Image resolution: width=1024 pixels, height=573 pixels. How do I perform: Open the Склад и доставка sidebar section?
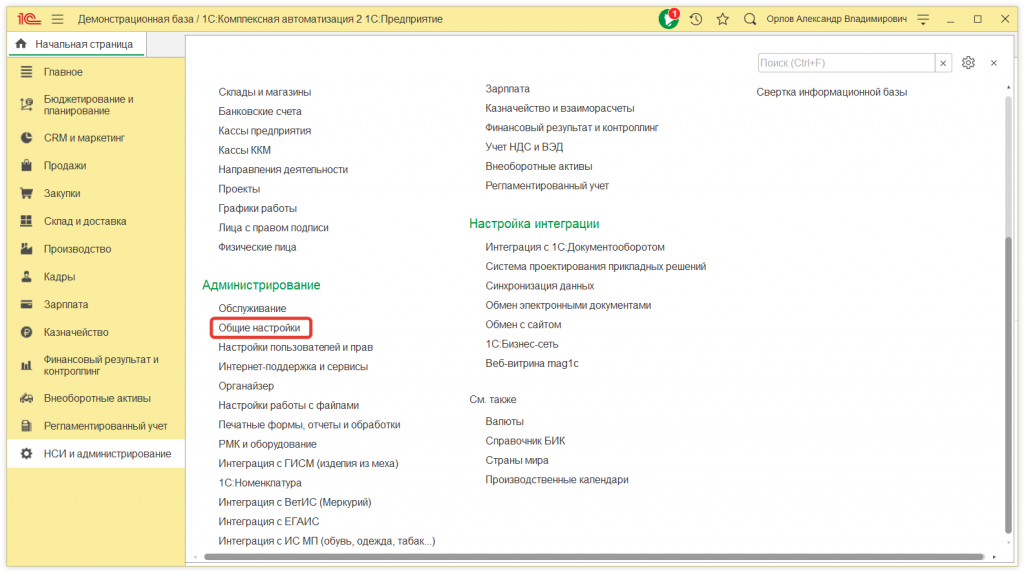[85, 221]
